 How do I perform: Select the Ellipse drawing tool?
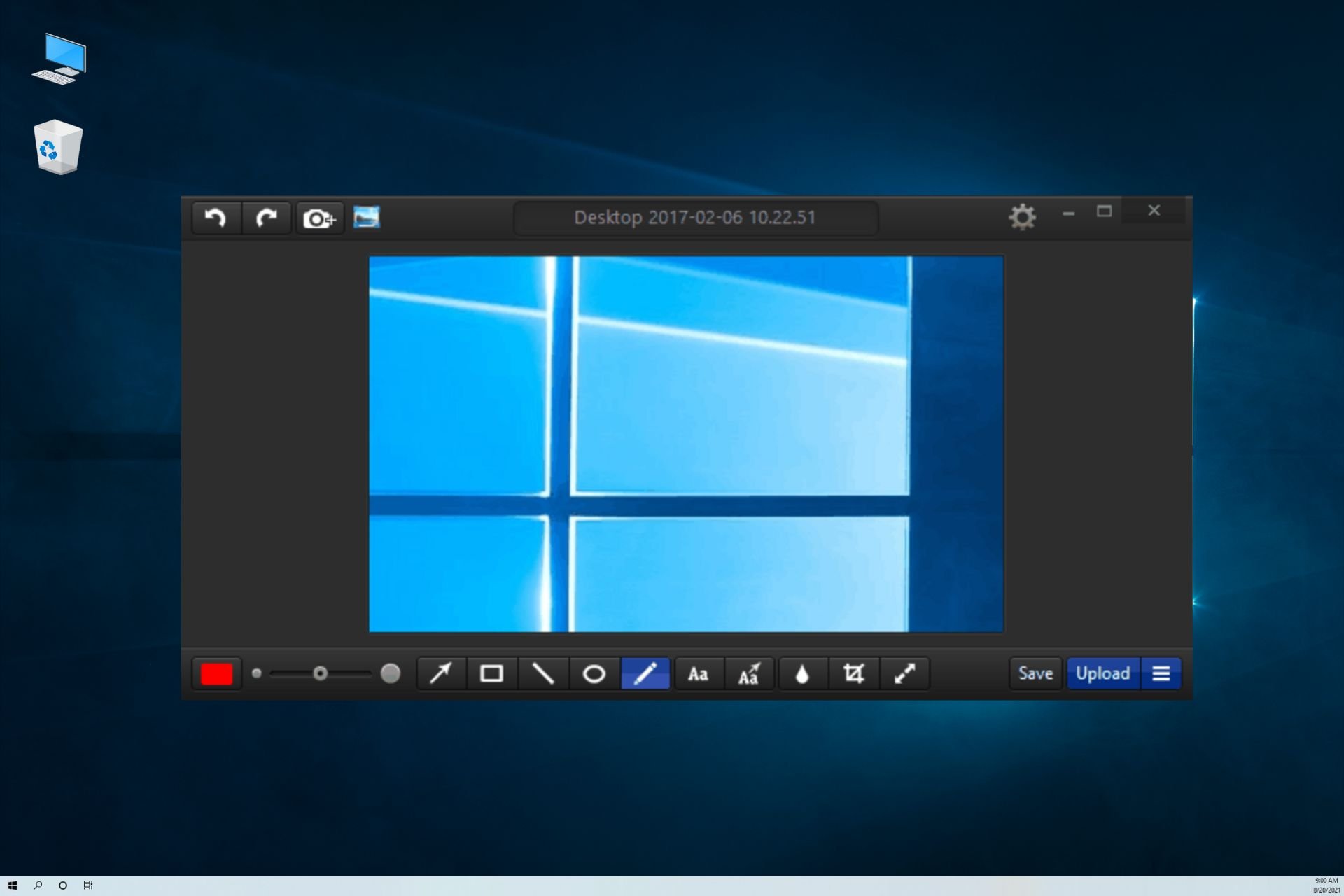594,673
